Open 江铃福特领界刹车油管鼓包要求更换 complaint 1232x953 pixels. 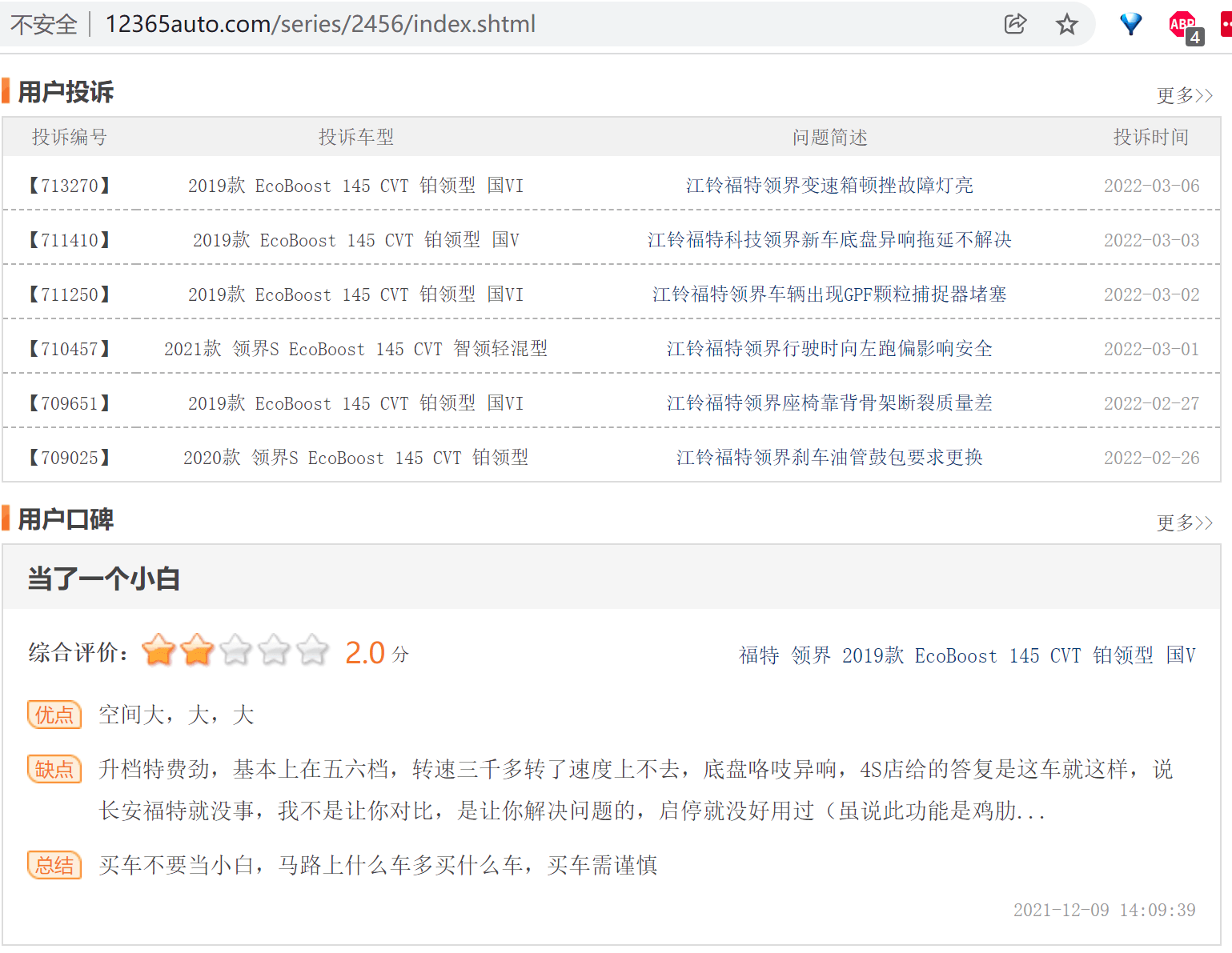coord(830,458)
